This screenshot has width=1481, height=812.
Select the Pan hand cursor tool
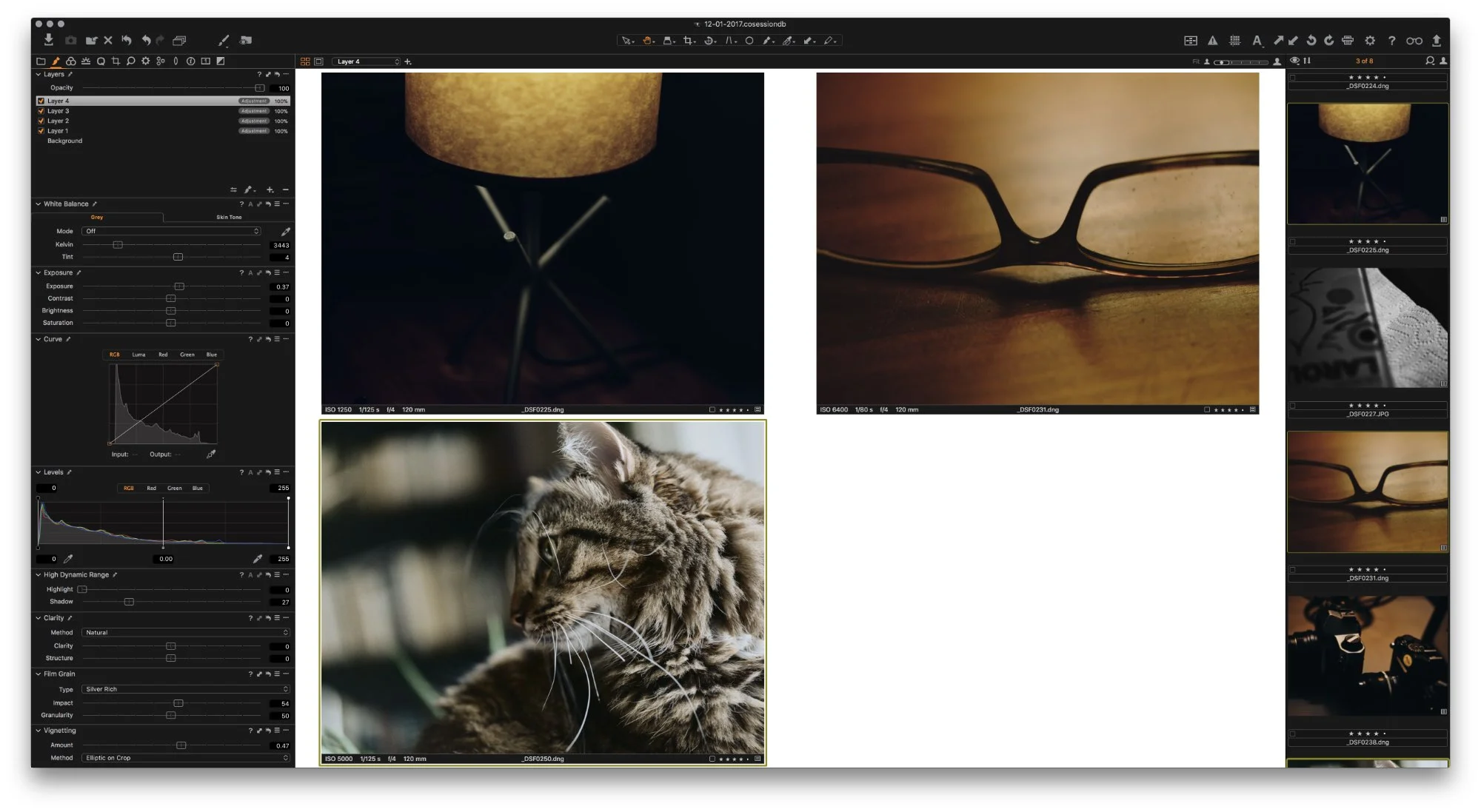point(648,41)
